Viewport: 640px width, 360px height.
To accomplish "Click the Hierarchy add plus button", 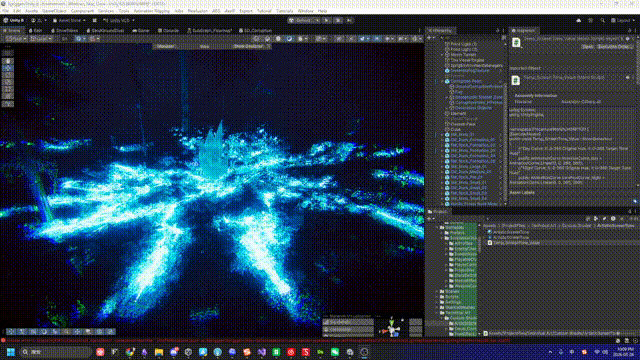I will 430,38.
